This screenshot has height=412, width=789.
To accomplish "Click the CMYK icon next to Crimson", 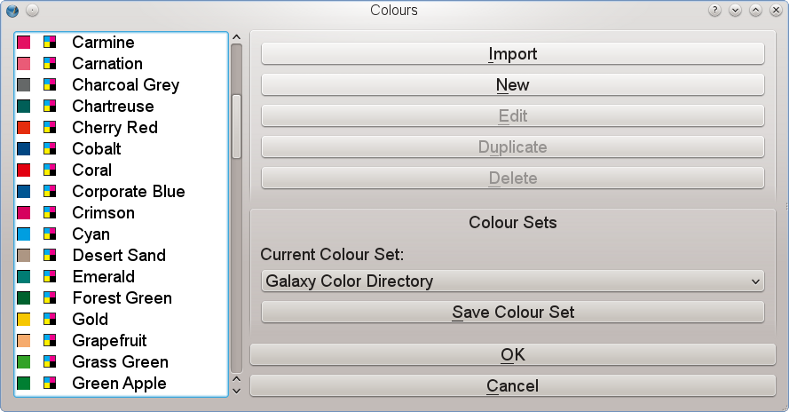I will tap(49, 212).
